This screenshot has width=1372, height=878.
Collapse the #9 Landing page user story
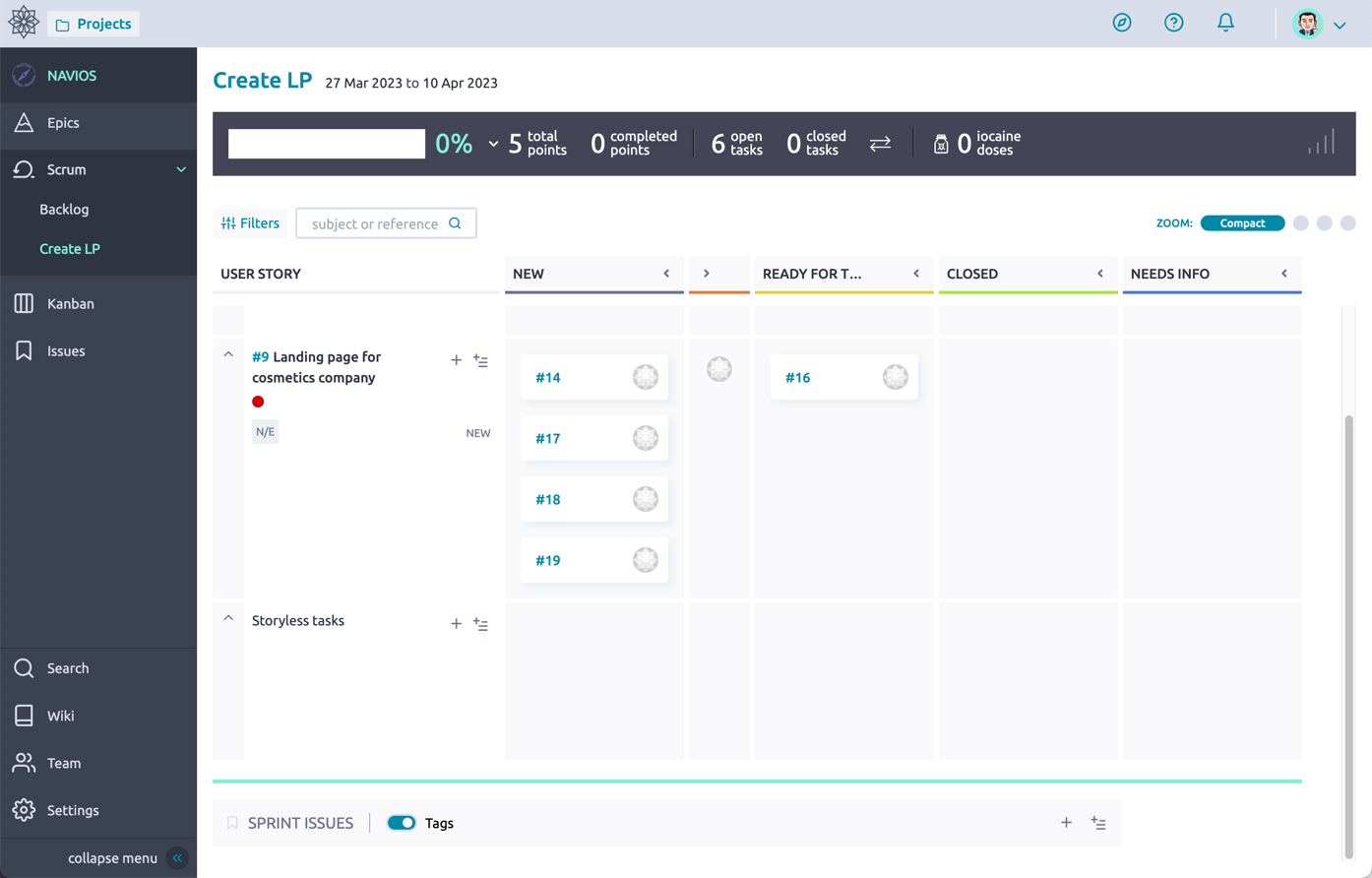click(x=228, y=354)
